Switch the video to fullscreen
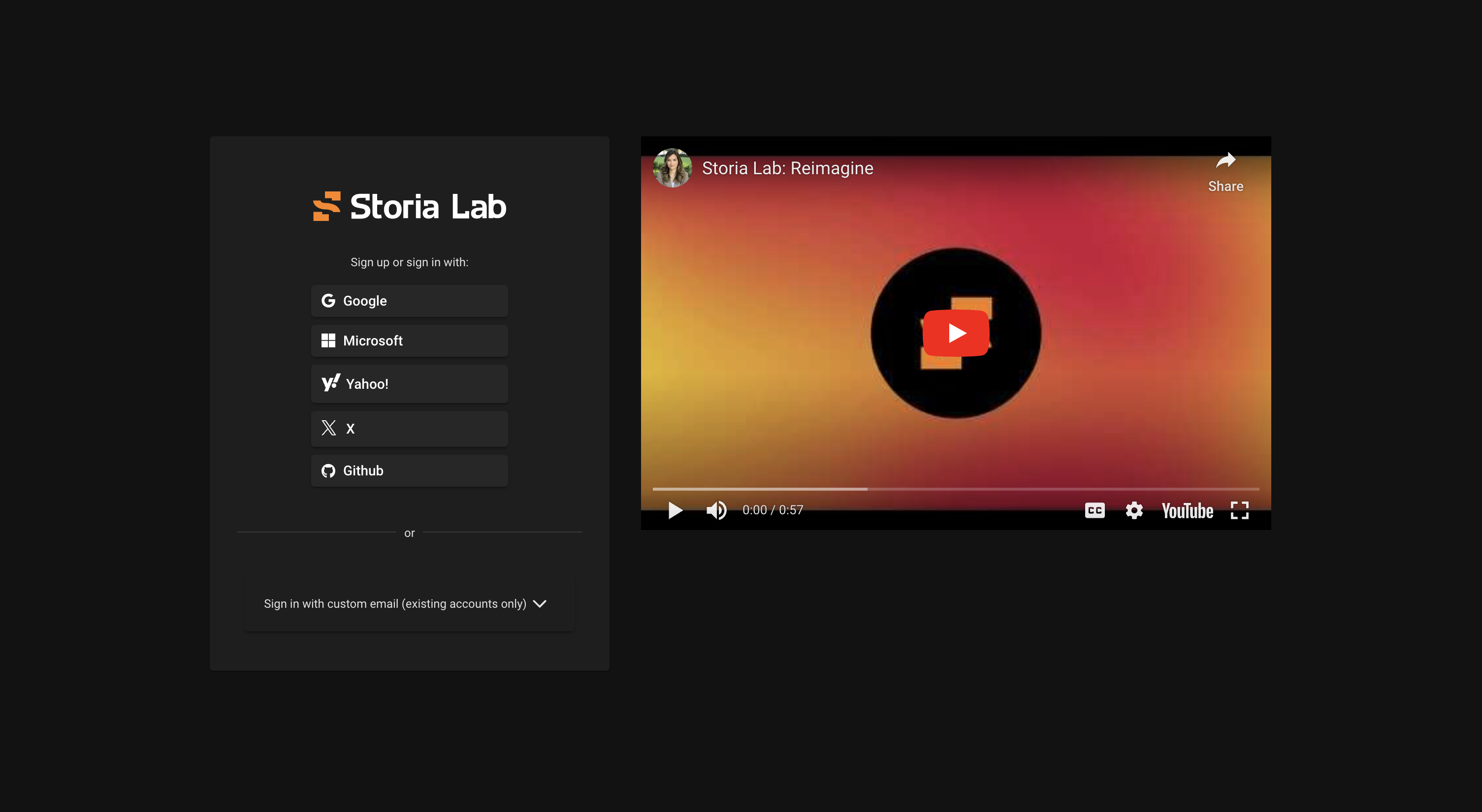1482x812 pixels. [1240, 510]
